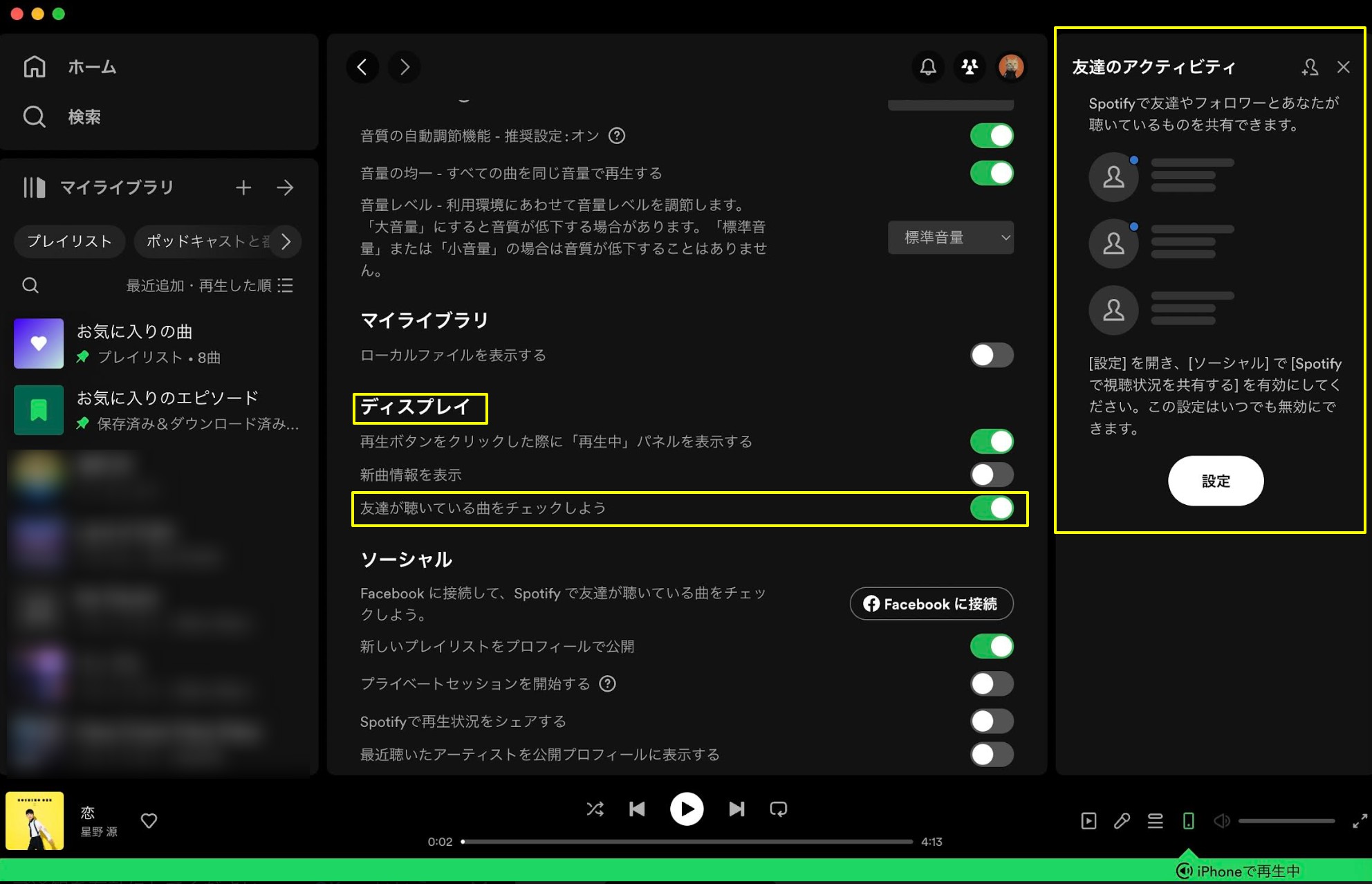
Task: Enable shuffle playback
Action: pos(595,809)
